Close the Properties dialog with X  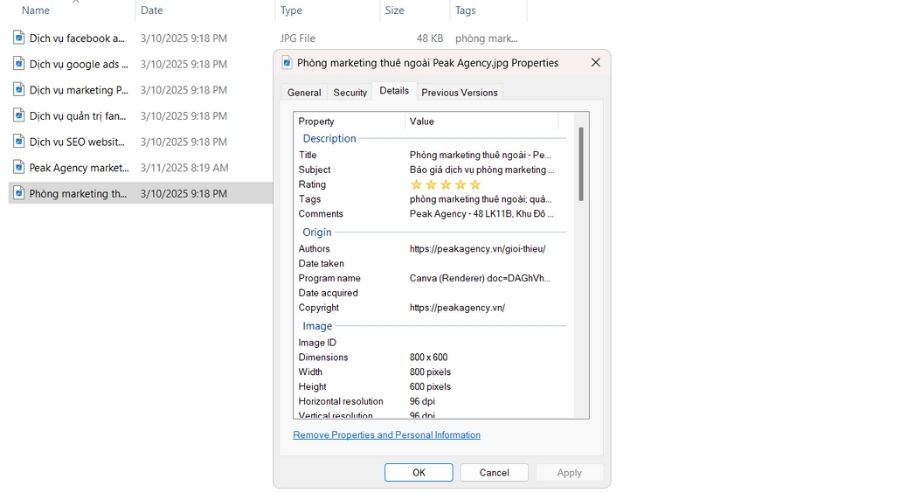point(596,63)
